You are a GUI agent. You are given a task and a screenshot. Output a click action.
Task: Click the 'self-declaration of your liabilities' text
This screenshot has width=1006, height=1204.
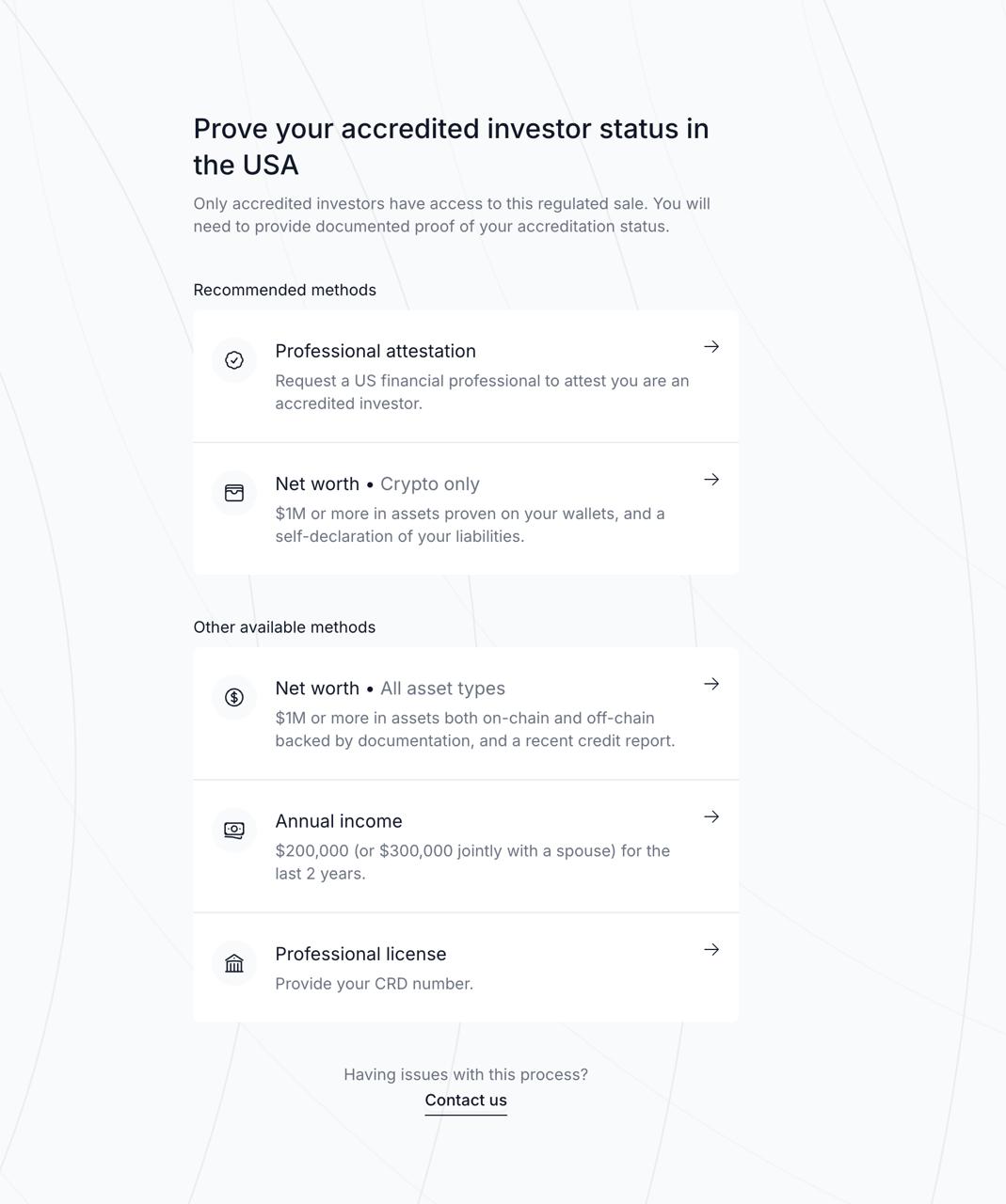point(400,536)
